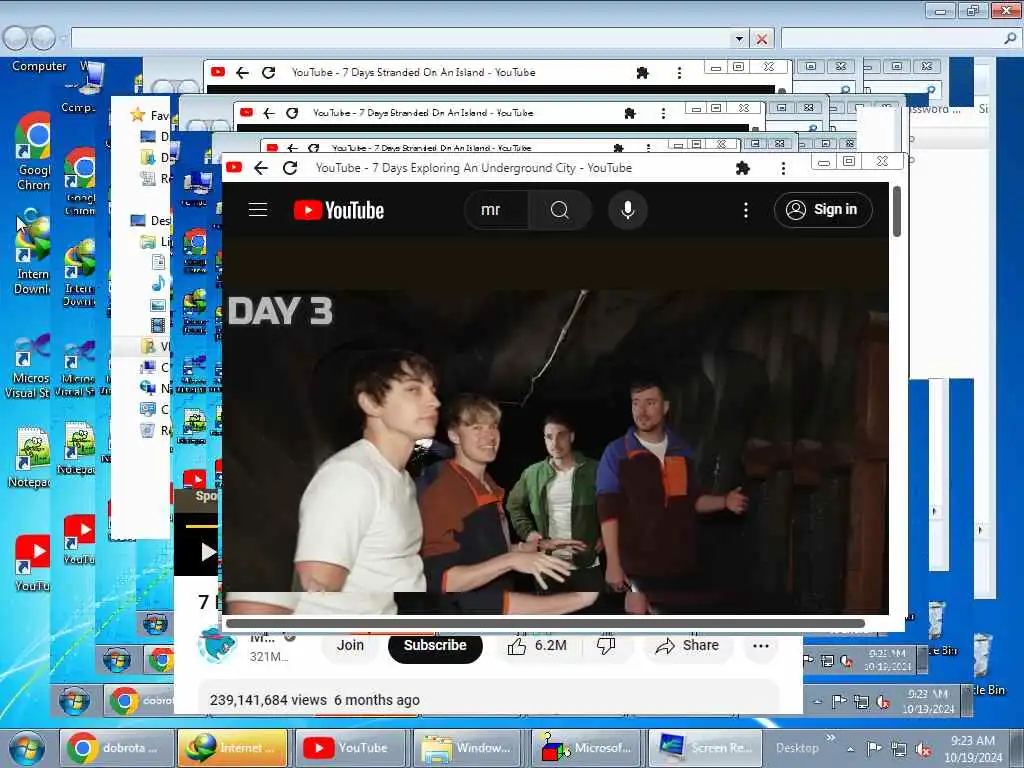1024x768 pixels.
Task: Expand the Desktop toolbar chevron on taskbar
Action: coord(830,738)
